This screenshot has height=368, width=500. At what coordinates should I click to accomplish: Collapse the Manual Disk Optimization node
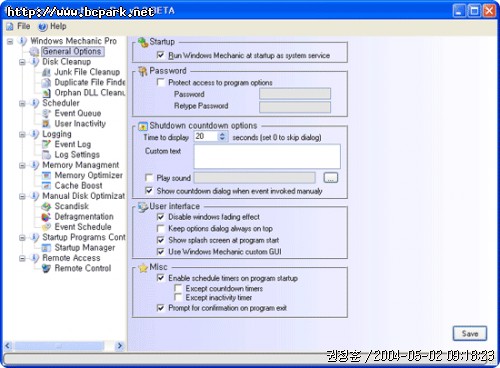[x=22, y=196]
